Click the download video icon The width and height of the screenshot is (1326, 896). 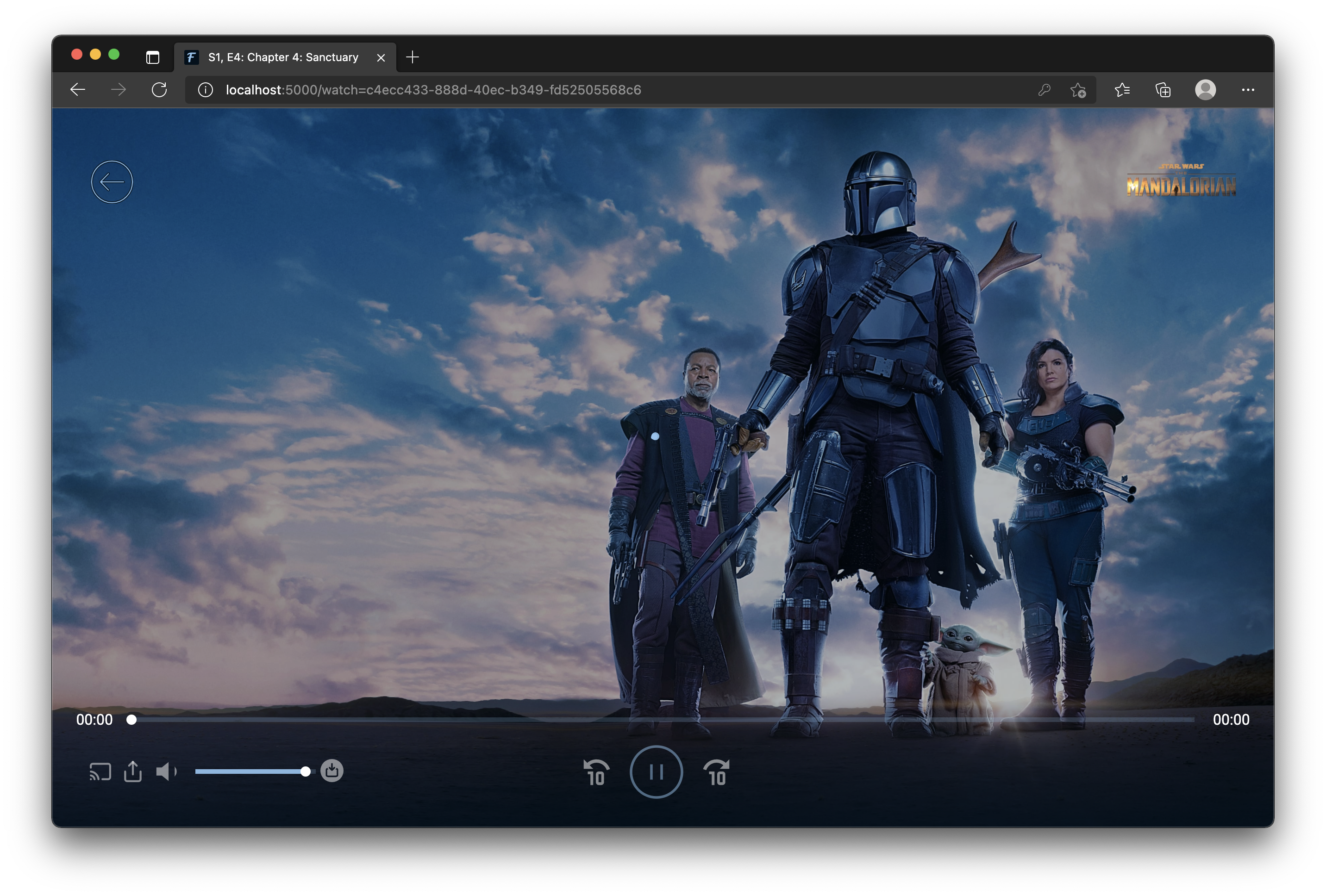click(x=331, y=771)
